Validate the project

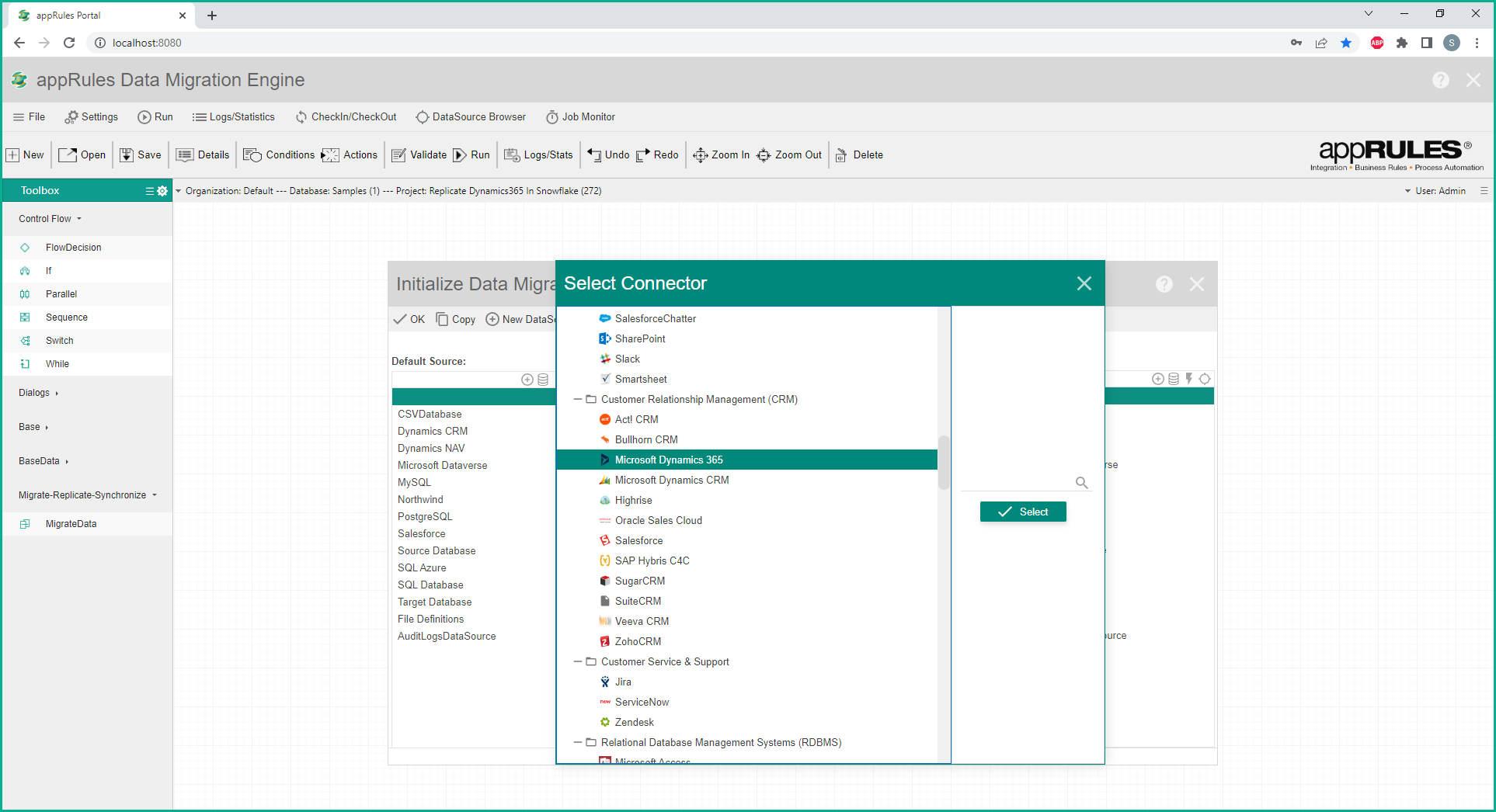click(x=419, y=155)
